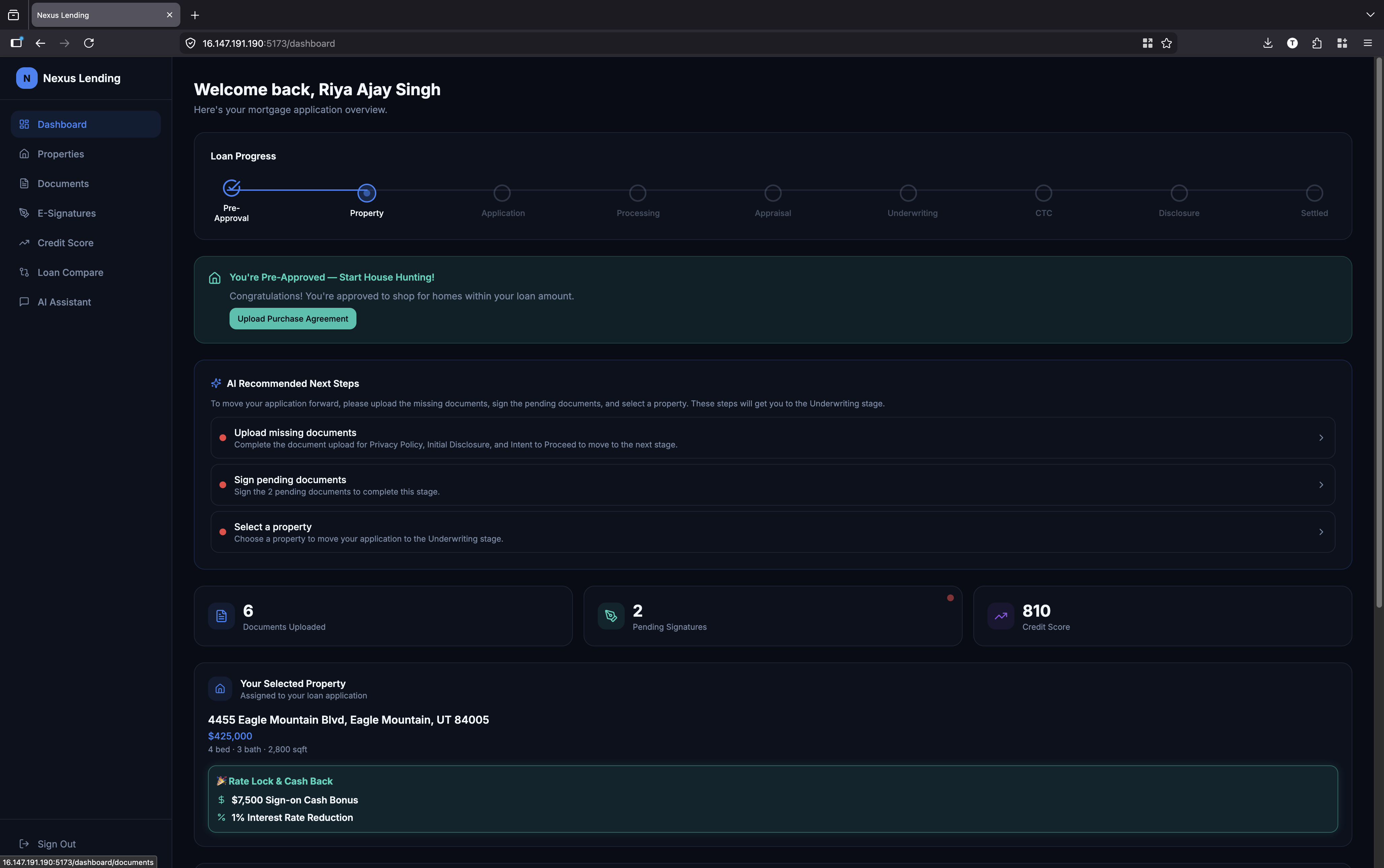Open the browser extensions puzzle icon
Screen dimensions: 1384x868
1317,43
